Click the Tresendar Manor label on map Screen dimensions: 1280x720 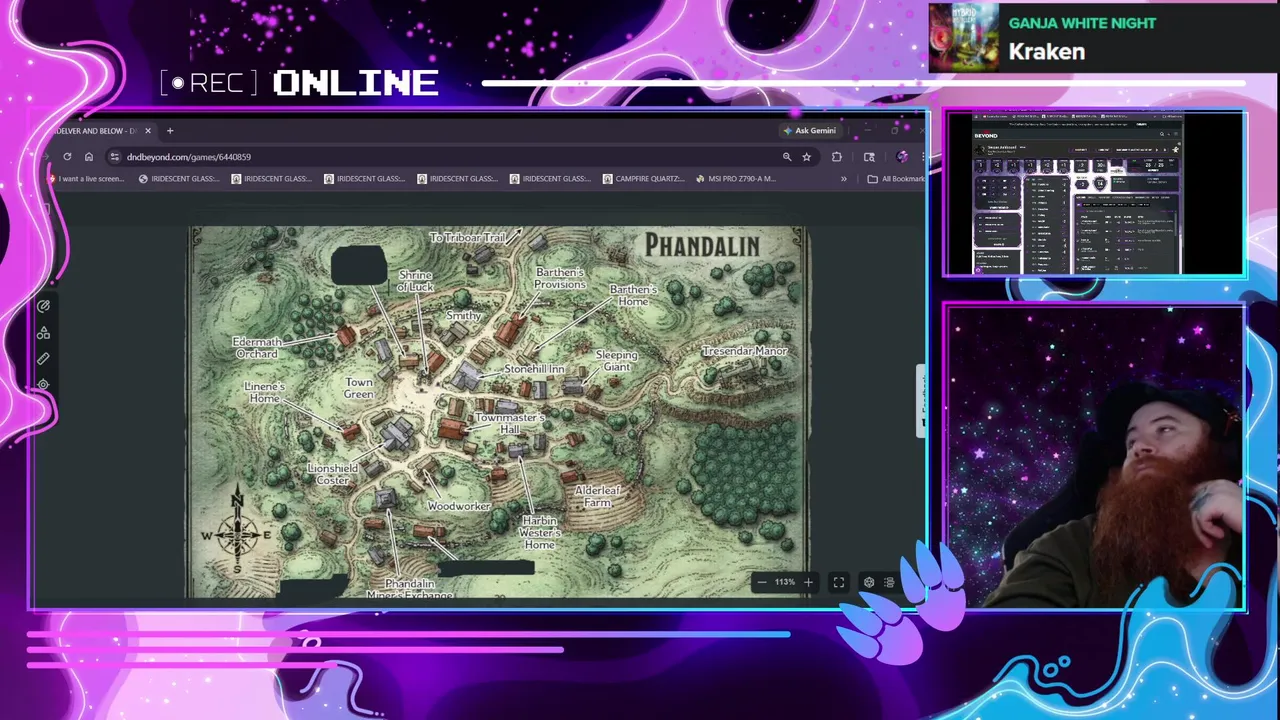(744, 351)
